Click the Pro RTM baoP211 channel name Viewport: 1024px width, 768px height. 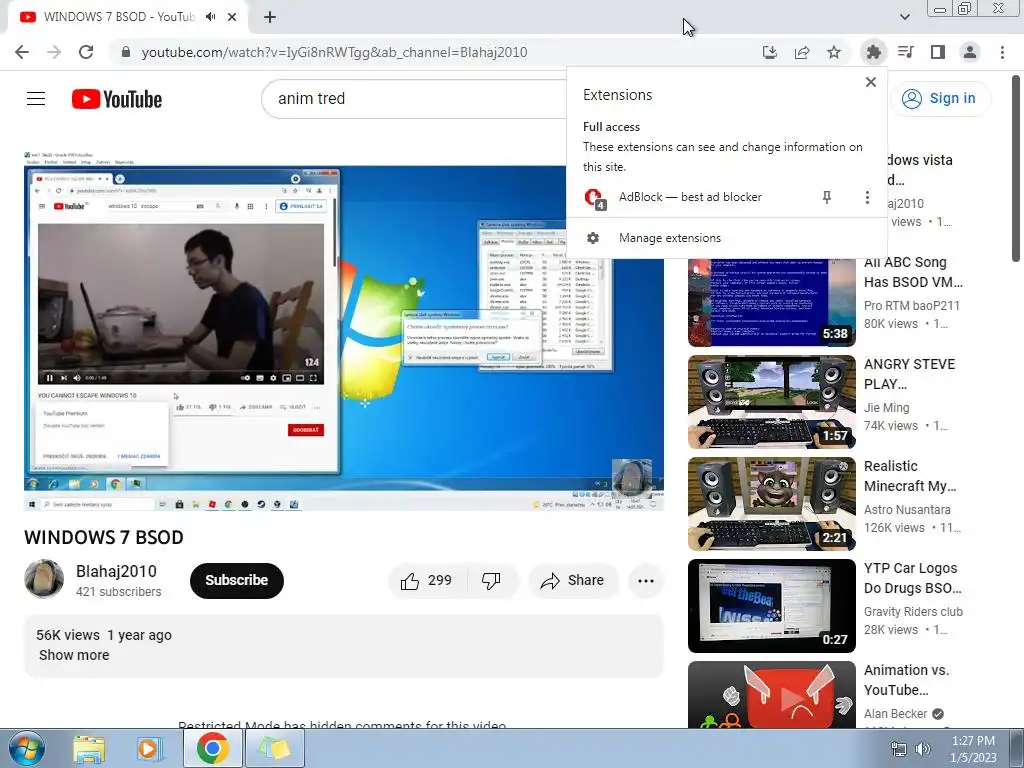pos(912,306)
